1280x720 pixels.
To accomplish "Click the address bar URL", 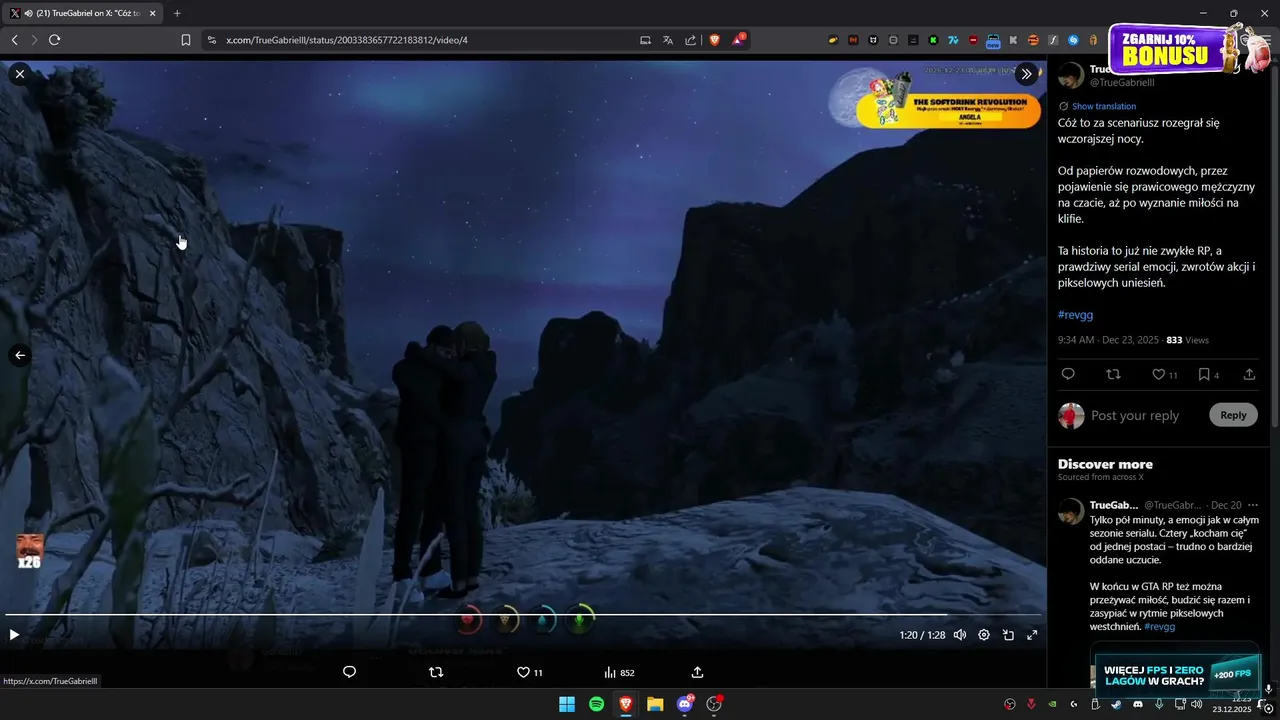I will click(347, 40).
